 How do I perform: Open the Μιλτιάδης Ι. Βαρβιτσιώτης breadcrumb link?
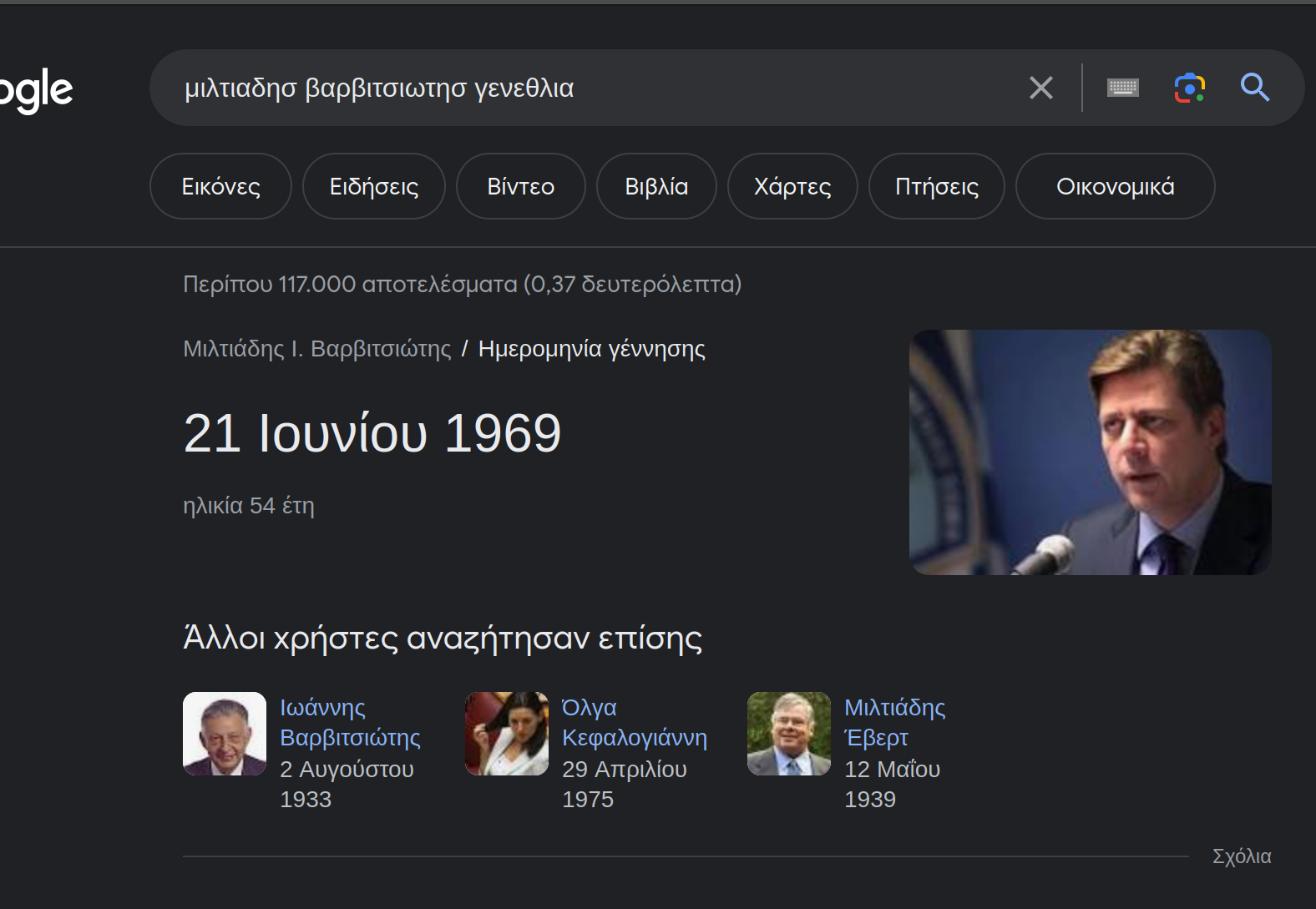tap(317, 349)
